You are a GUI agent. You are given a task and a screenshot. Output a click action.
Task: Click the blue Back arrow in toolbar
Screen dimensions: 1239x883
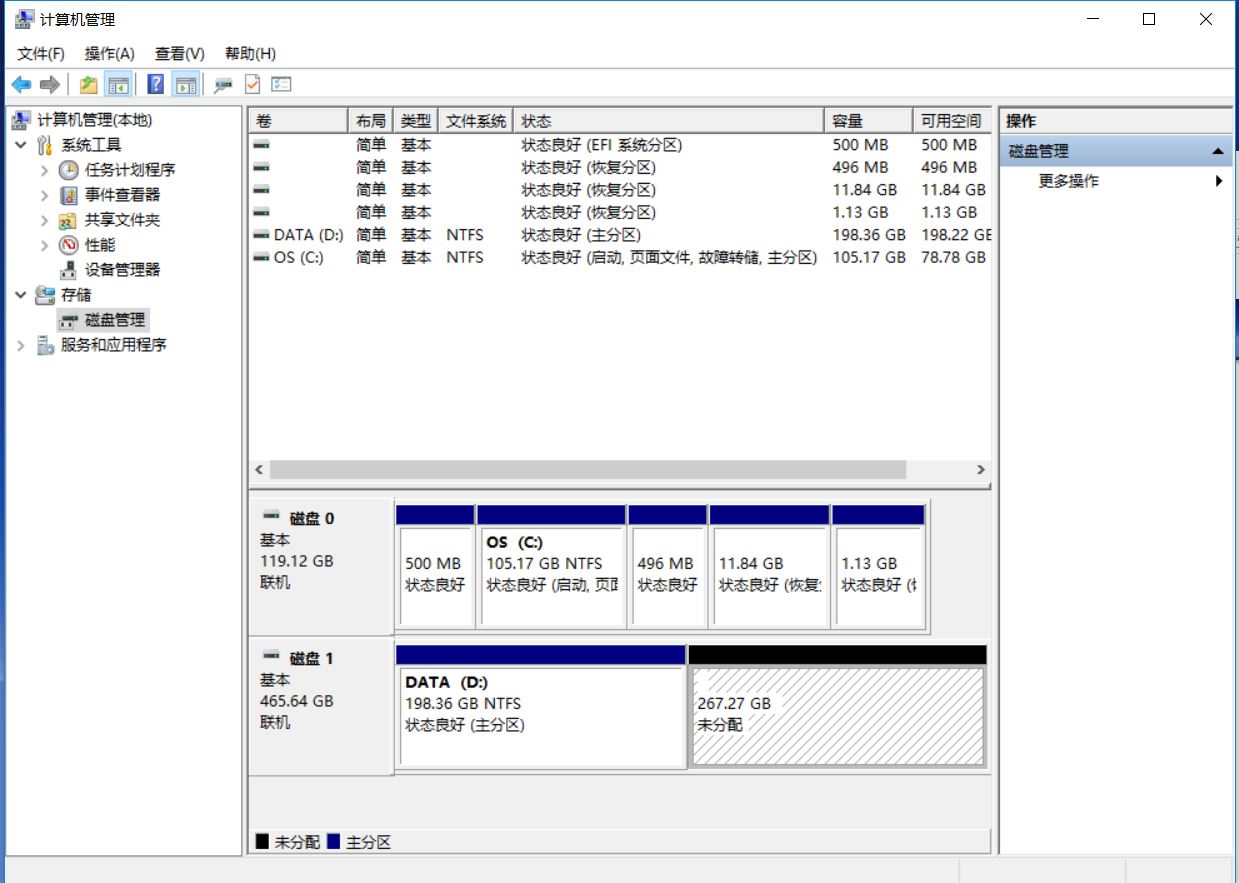[21, 85]
